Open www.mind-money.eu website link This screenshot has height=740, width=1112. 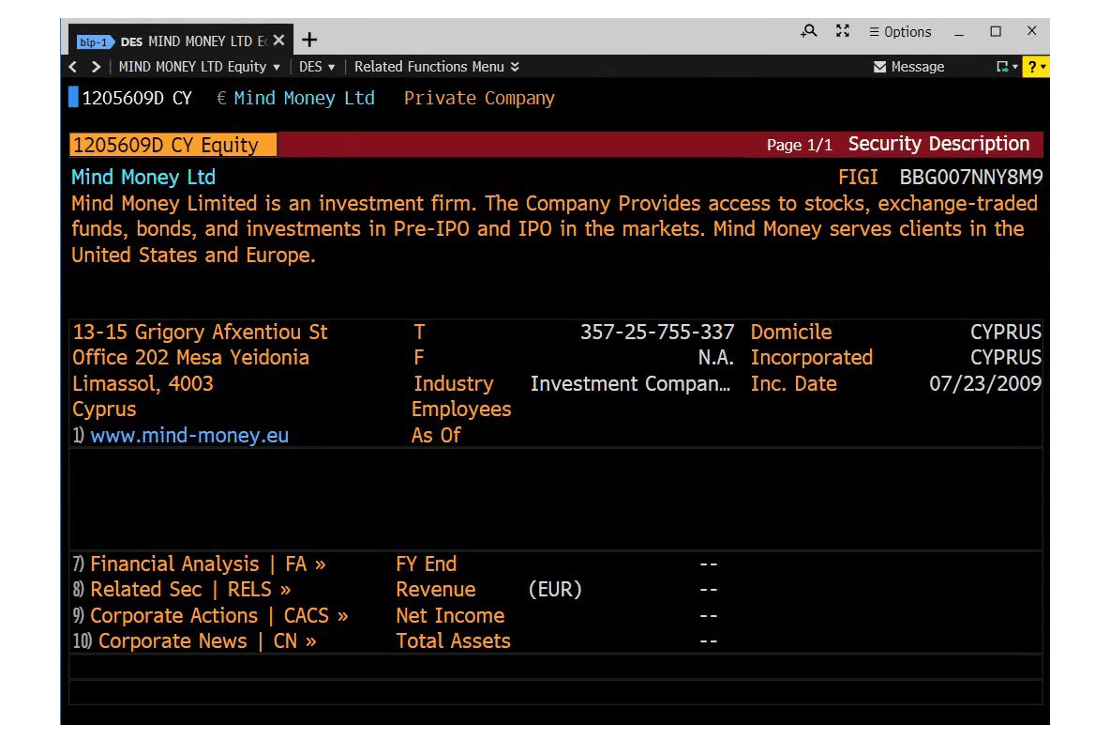click(189, 435)
